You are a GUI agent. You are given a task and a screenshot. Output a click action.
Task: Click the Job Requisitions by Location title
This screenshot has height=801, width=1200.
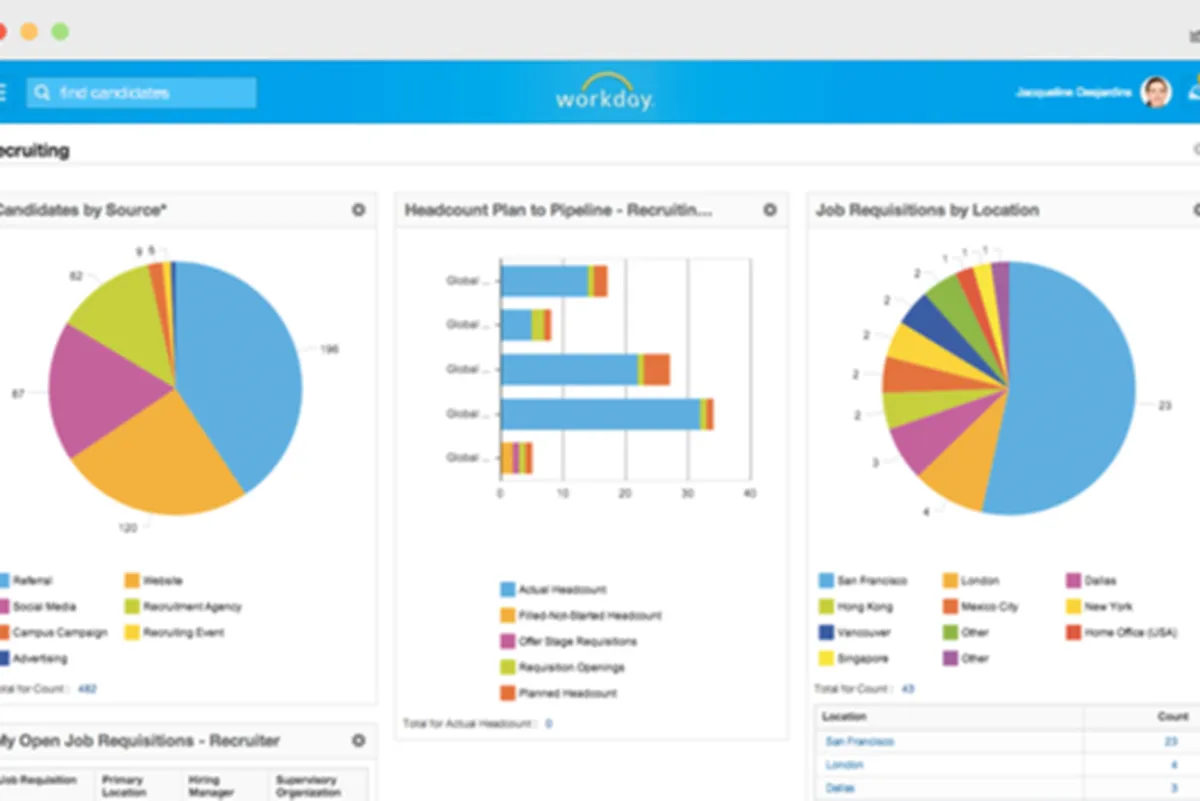click(927, 210)
